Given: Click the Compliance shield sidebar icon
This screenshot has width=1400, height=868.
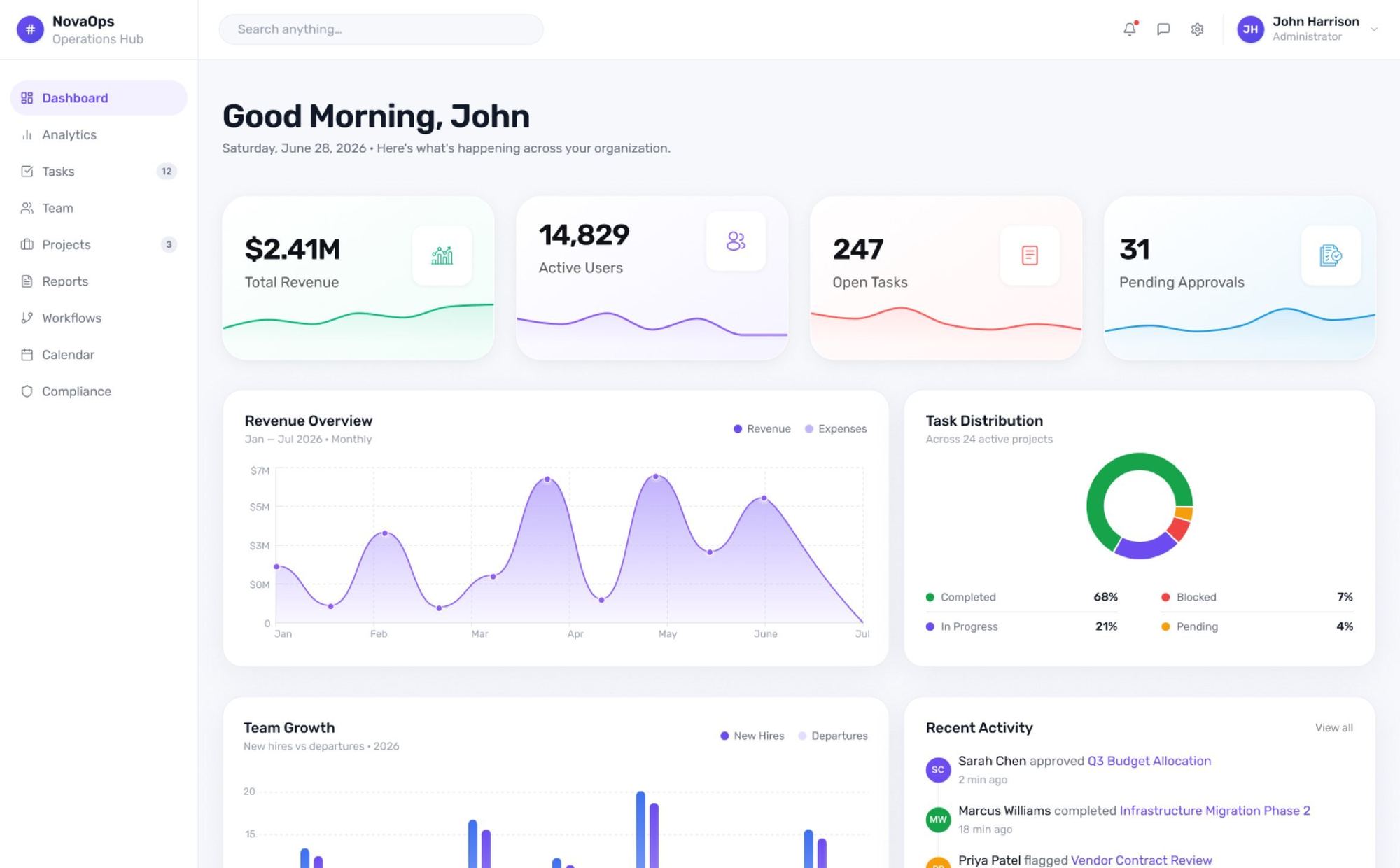Looking at the screenshot, I should click(x=27, y=391).
